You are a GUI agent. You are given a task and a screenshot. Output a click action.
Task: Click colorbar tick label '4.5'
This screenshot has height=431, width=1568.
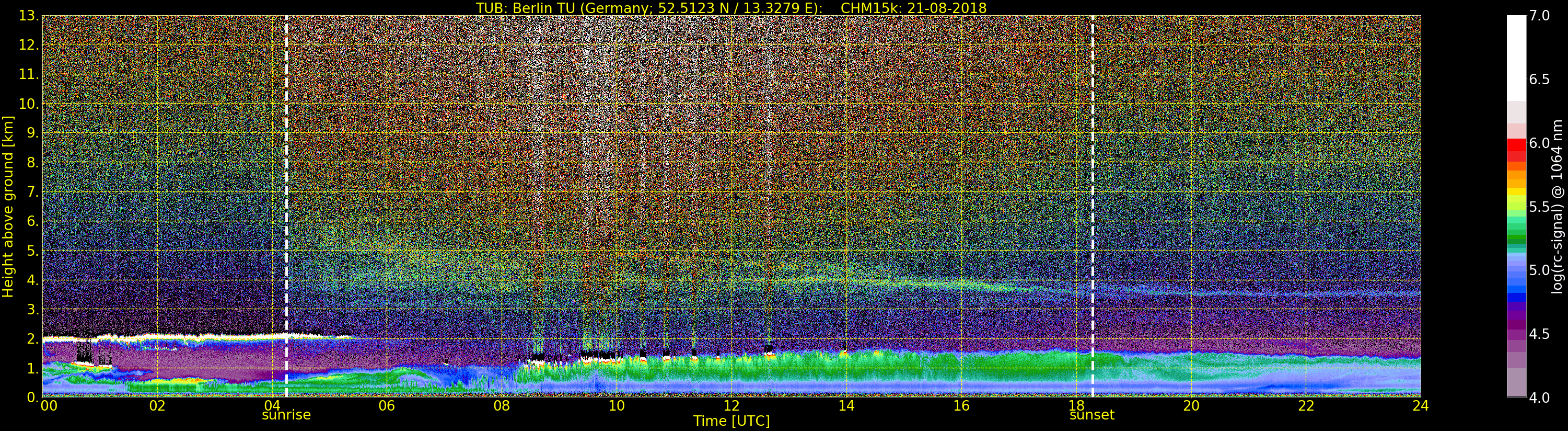[x=1539, y=334]
